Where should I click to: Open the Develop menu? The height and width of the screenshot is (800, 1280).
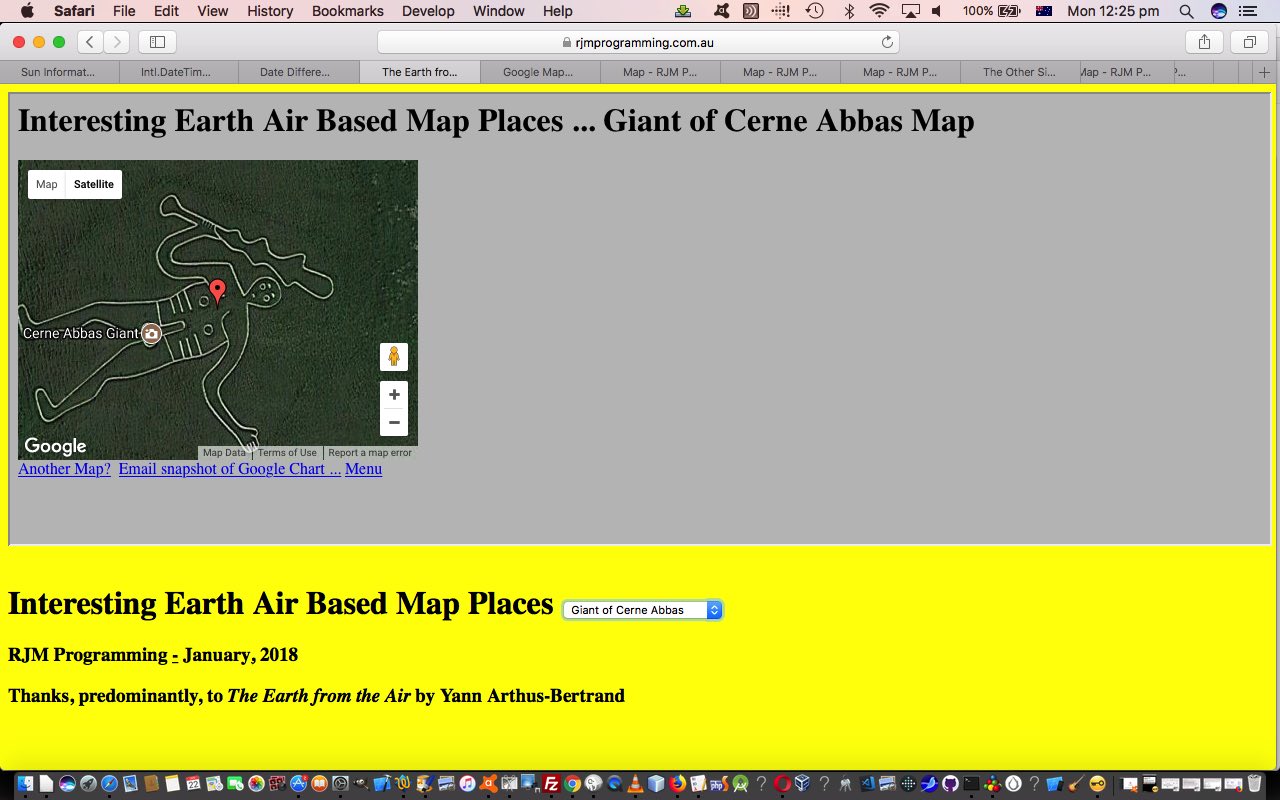click(428, 11)
